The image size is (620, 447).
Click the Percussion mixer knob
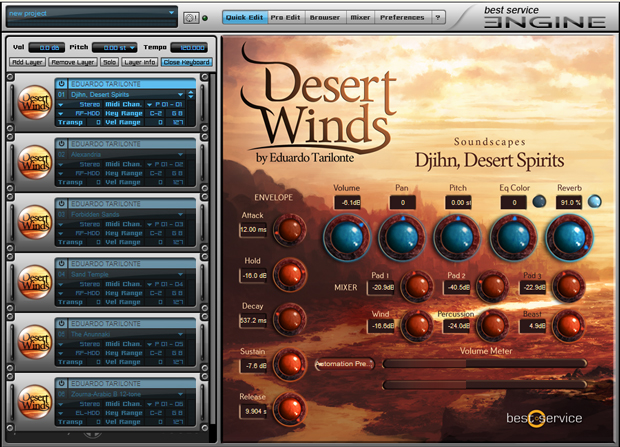pyautogui.click(x=492, y=326)
